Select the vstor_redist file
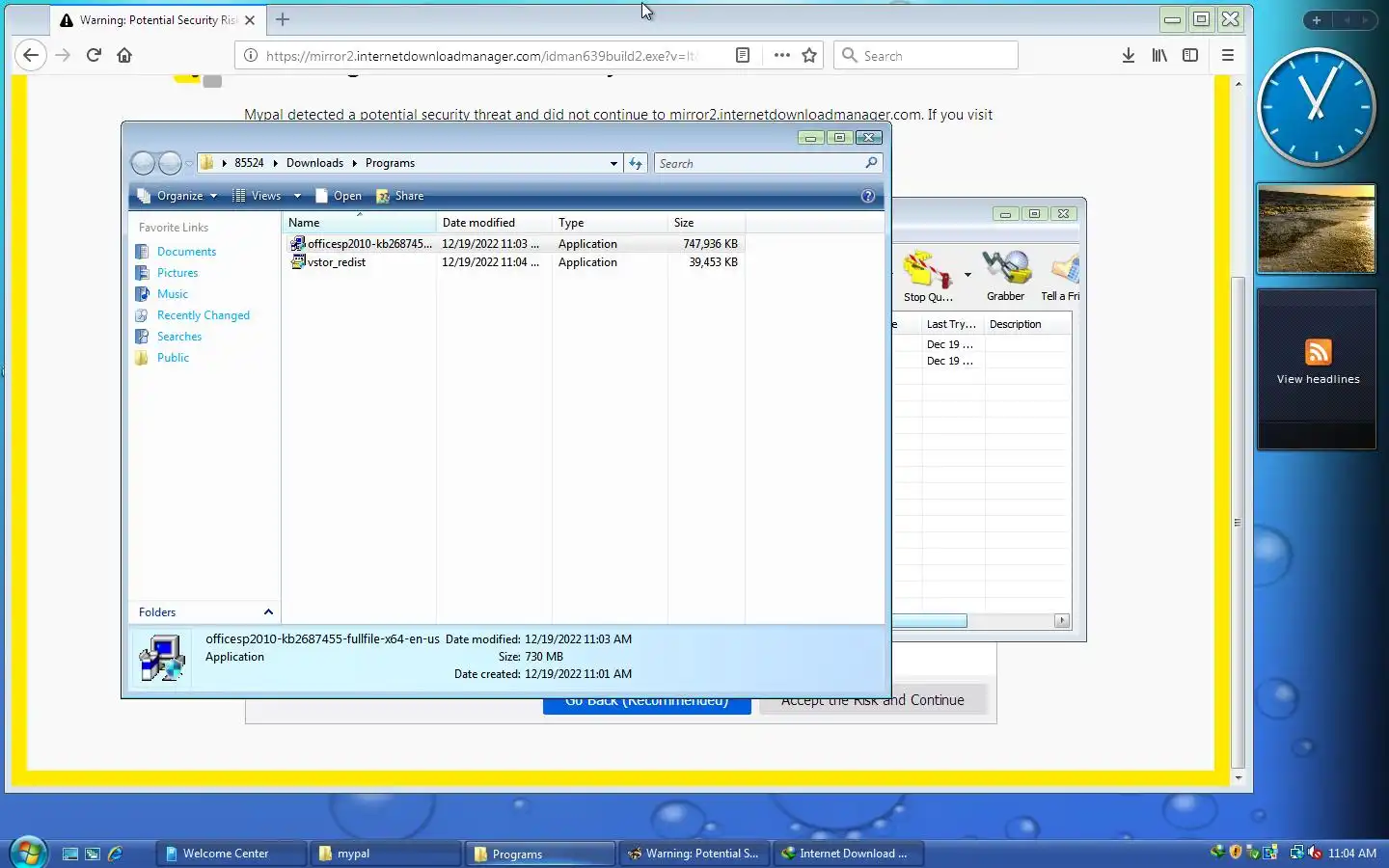This screenshot has height=868, width=1389. click(328, 262)
